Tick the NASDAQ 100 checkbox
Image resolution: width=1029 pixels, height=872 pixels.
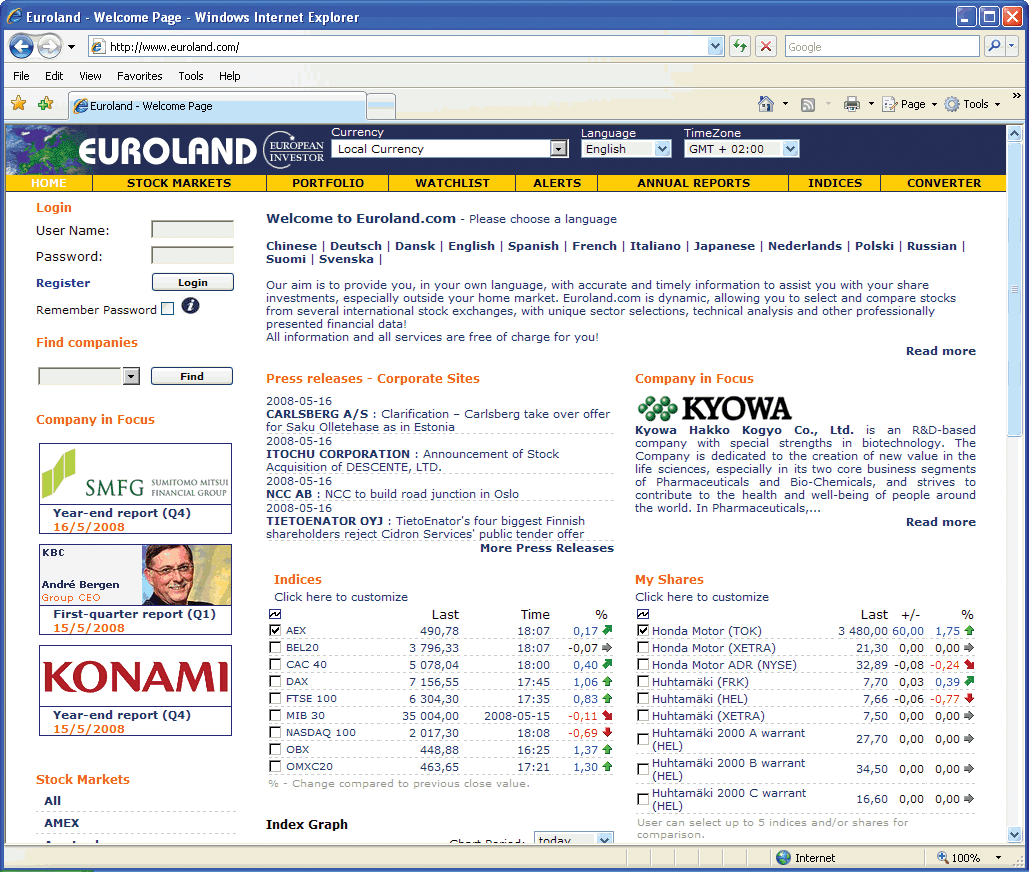point(275,733)
